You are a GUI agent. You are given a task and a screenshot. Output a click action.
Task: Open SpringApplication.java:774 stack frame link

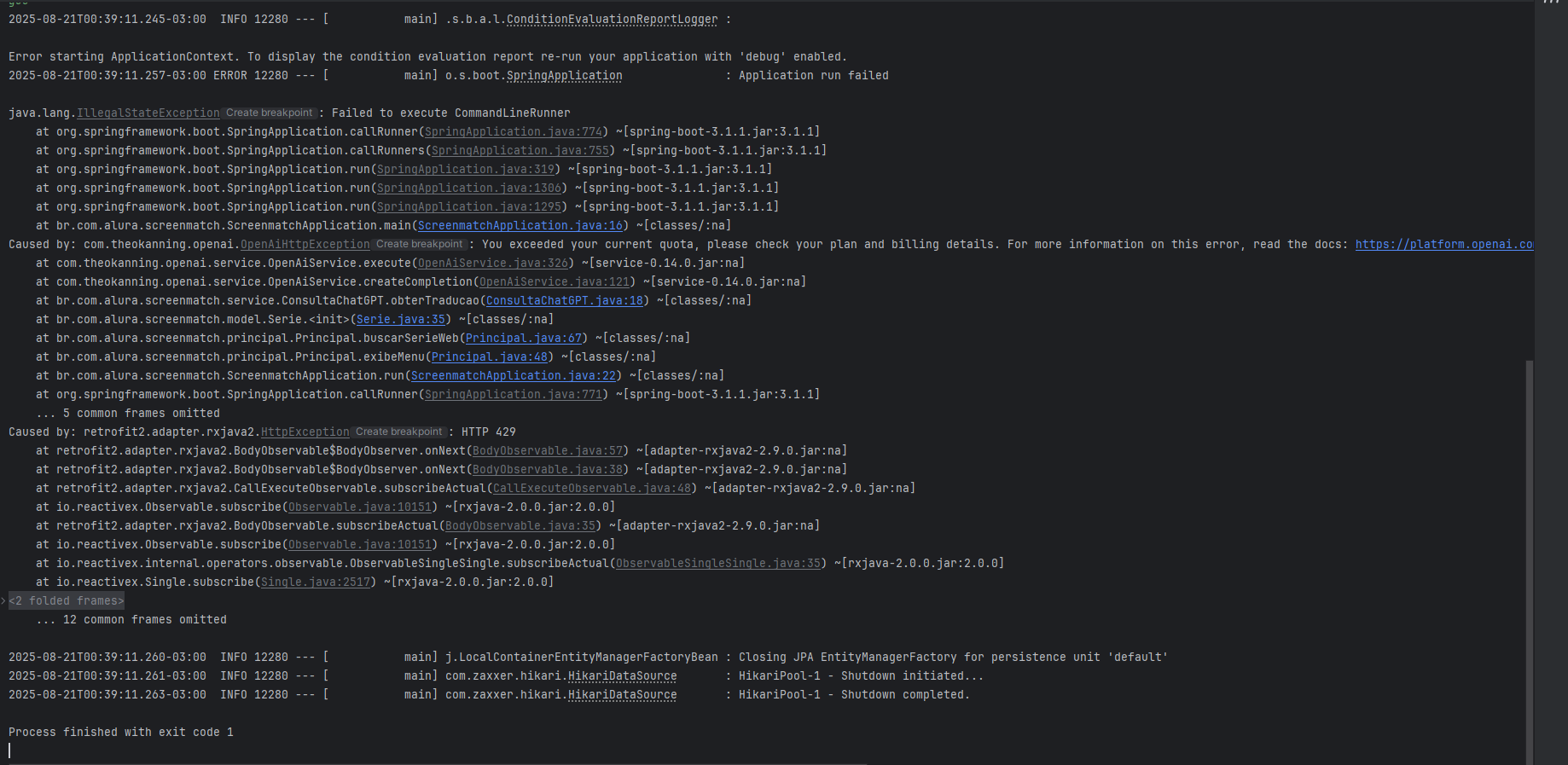pos(514,131)
